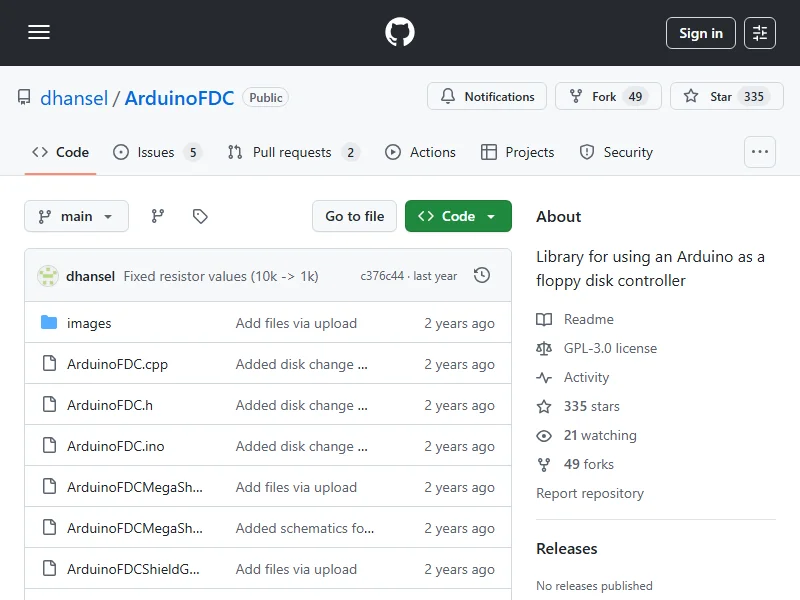View tags via the tag icon
This screenshot has height=600, width=800.
click(x=200, y=216)
